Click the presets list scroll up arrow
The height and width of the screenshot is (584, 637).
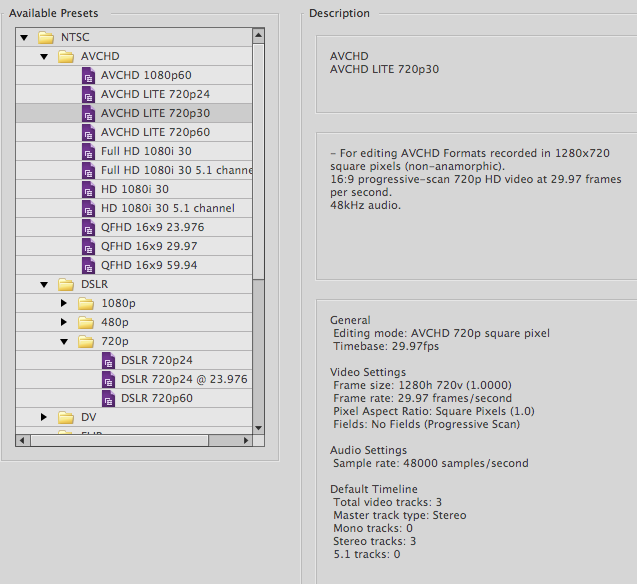(x=258, y=36)
